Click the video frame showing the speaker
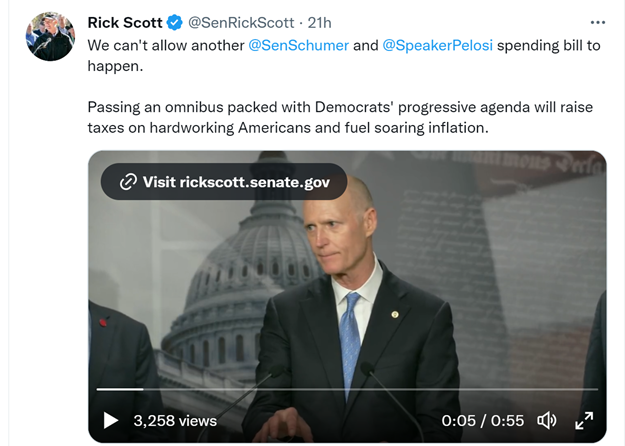 [x=347, y=297]
